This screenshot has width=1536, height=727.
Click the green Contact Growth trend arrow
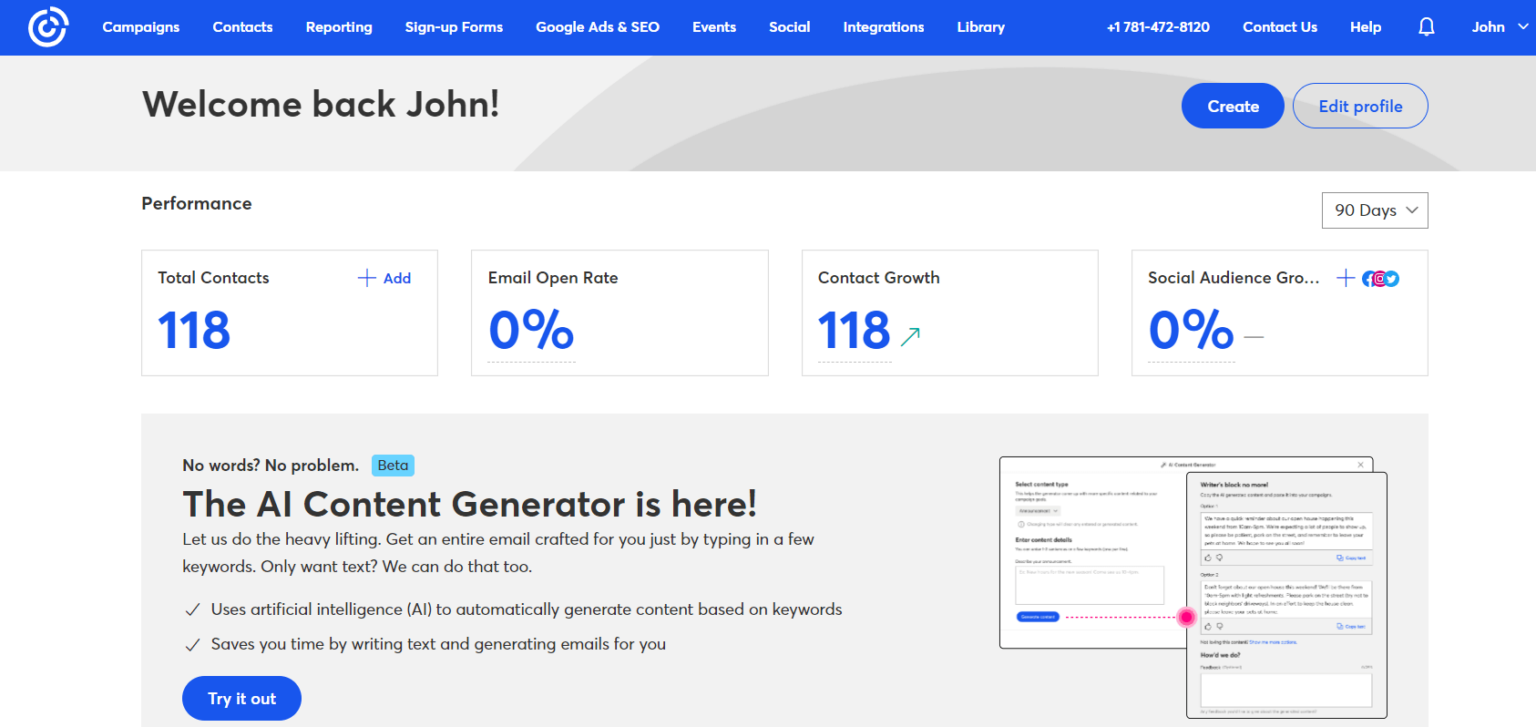(910, 336)
